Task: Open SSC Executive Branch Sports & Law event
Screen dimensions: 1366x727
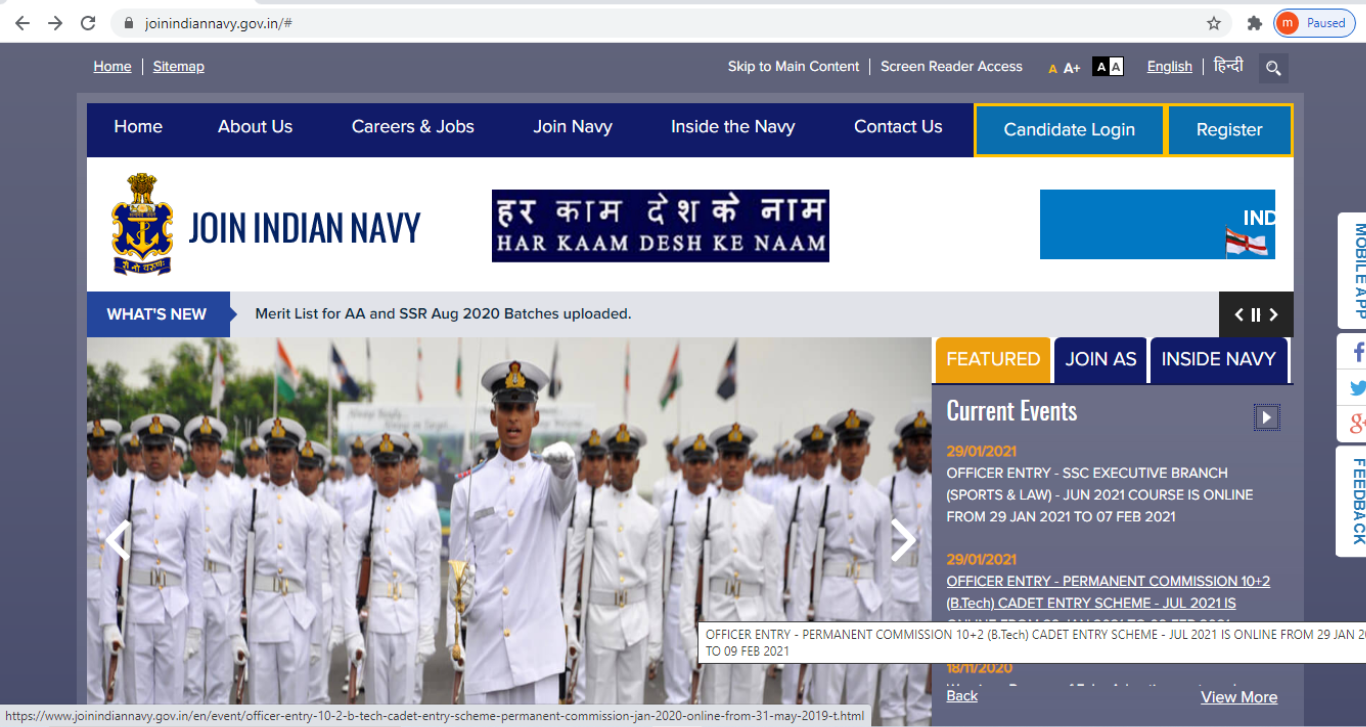Action: pyautogui.click(x=1100, y=495)
